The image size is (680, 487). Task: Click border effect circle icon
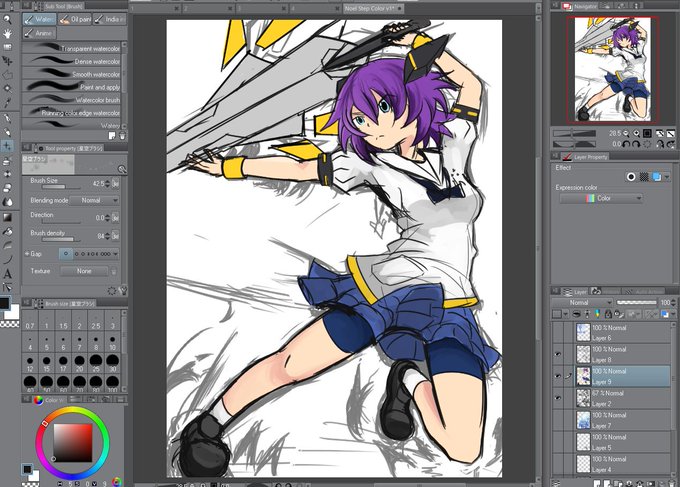[631, 176]
